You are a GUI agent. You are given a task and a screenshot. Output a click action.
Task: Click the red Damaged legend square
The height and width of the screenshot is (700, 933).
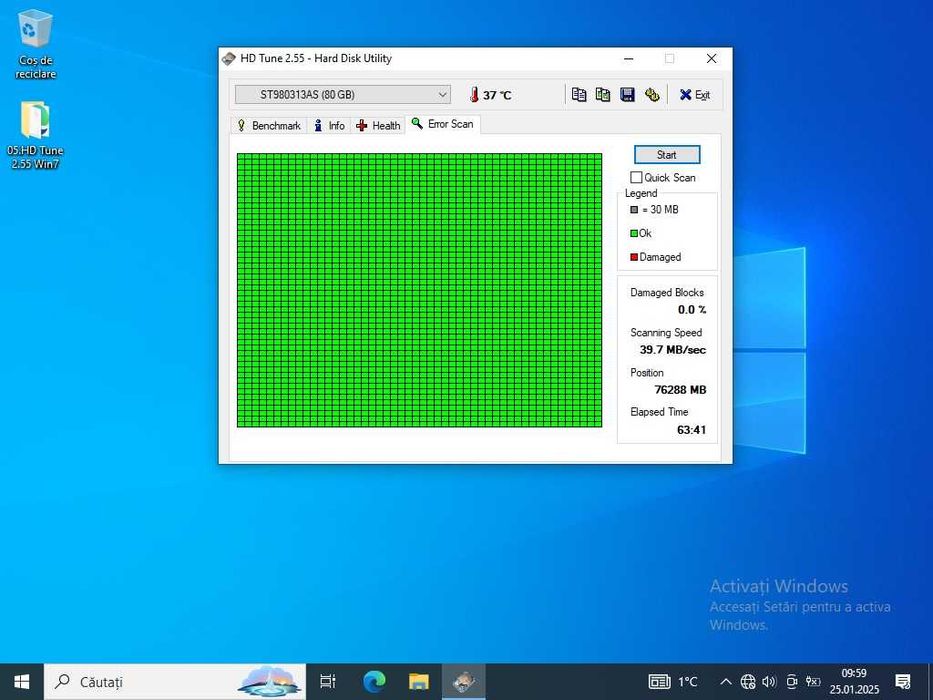634,257
